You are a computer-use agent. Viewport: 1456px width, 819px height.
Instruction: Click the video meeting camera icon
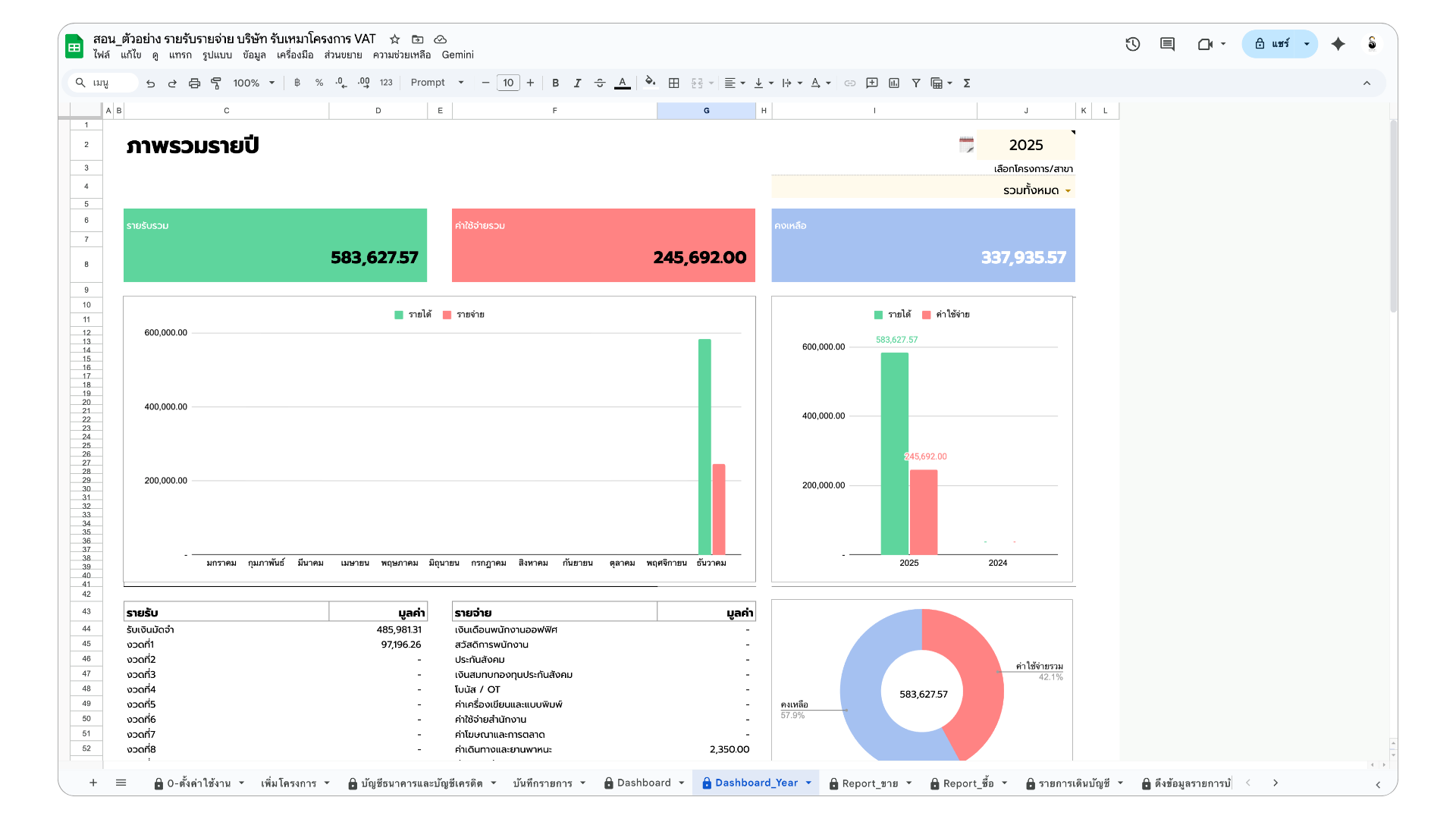[1205, 44]
